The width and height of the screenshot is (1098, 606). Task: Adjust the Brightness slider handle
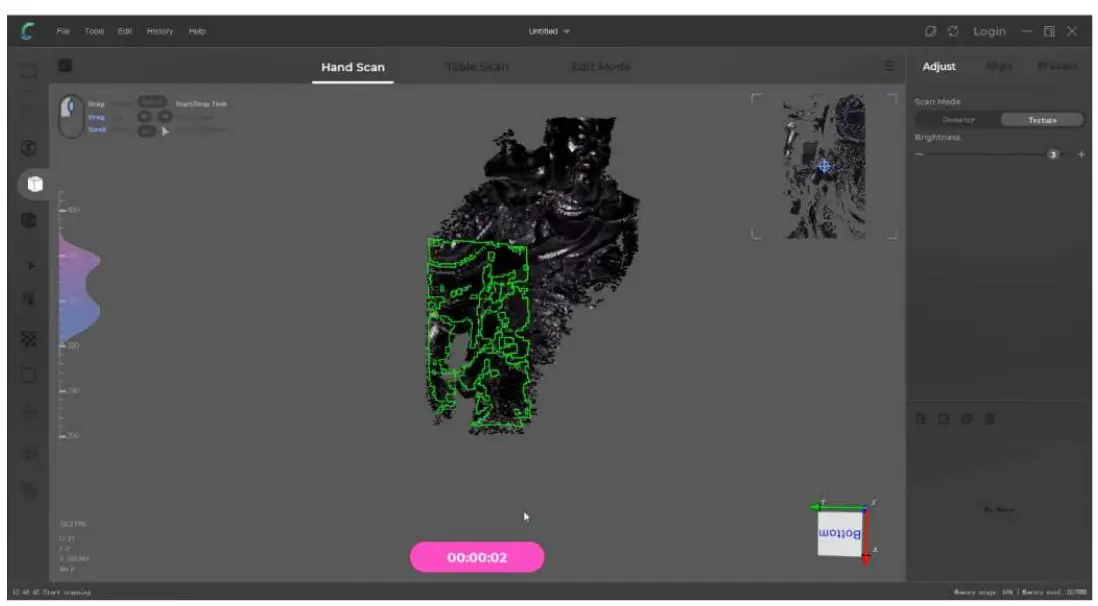click(x=1052, y=154)
